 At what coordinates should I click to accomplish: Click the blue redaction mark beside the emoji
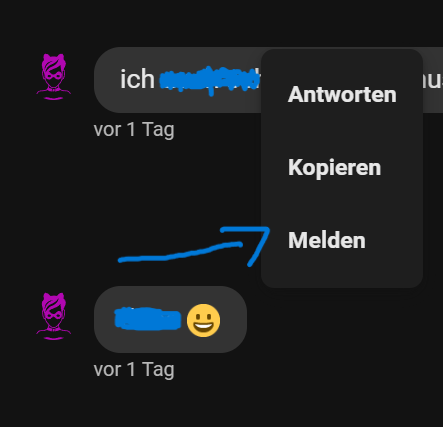[148, 319]
